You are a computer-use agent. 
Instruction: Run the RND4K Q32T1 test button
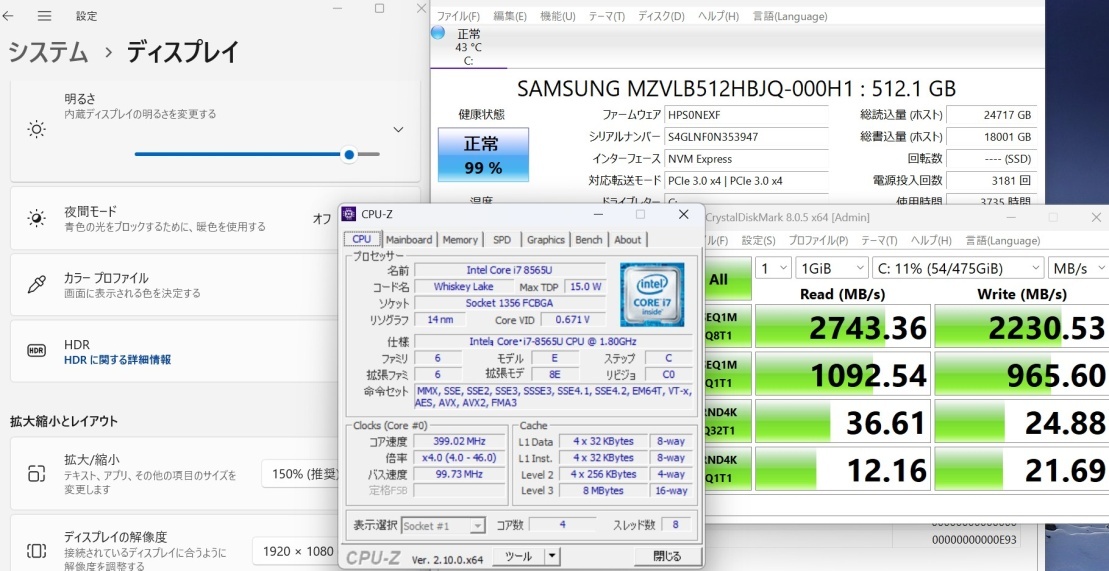tap(727, 422)
